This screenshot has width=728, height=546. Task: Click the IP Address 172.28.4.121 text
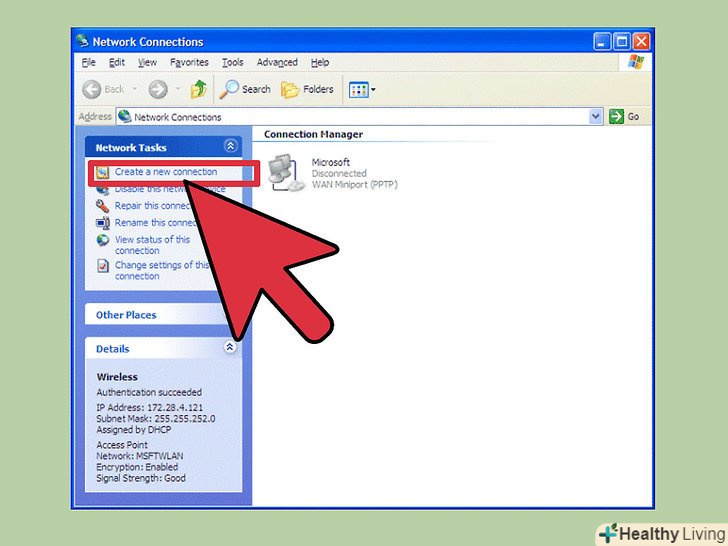click(x=150, y=408)
